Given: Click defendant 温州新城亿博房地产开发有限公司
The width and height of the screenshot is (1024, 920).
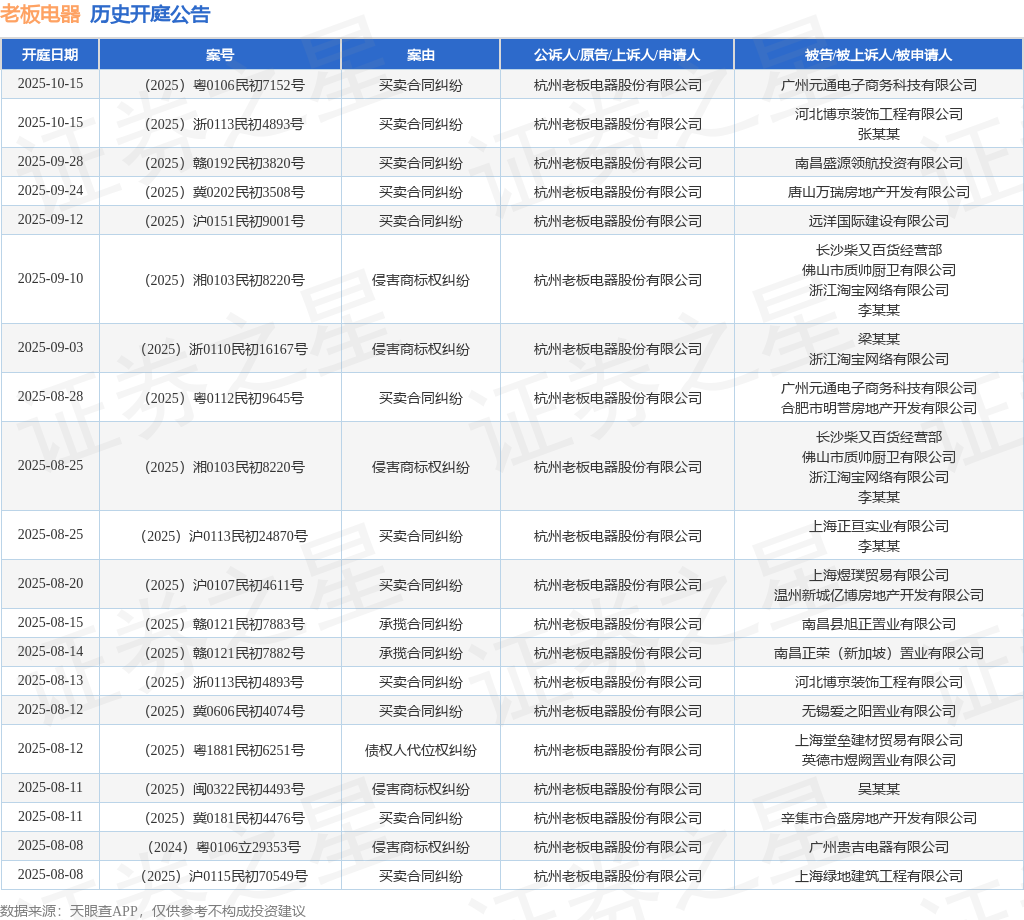Looking at the screenshot, I should pos(878,595).
